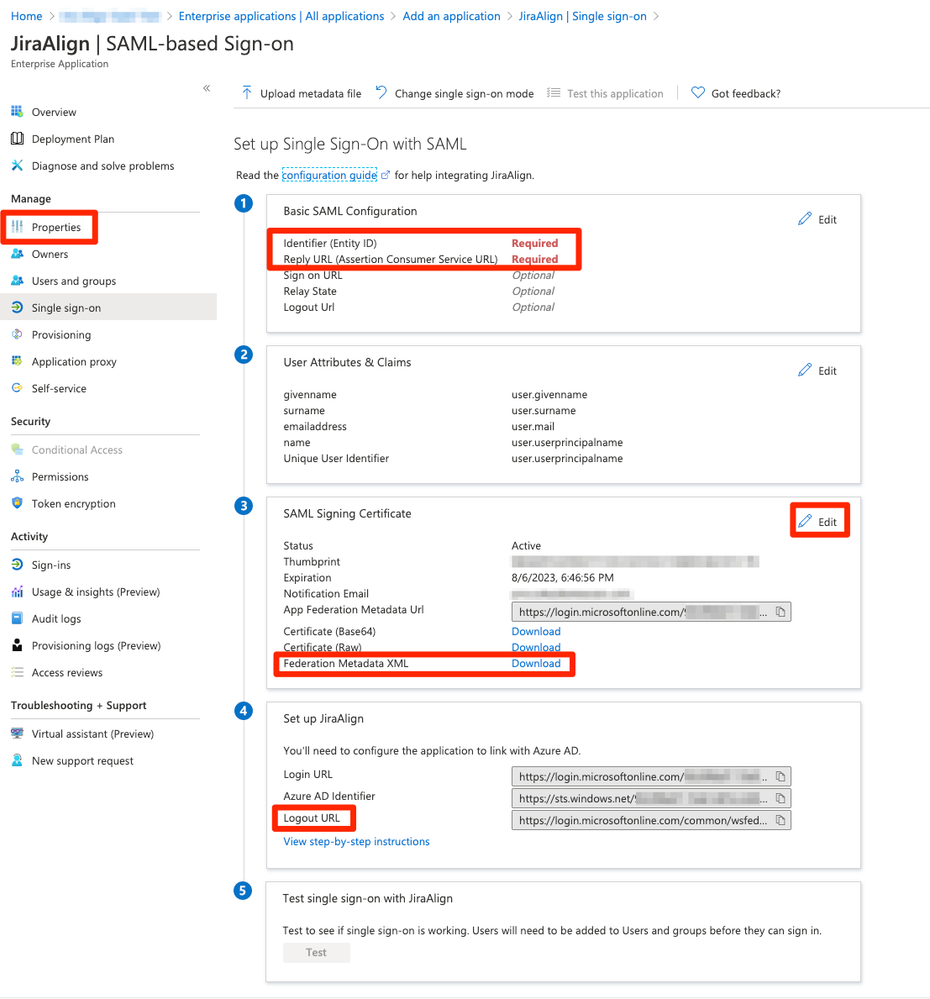
Task: Open the configuration guide link
Action: click(329, 175)
